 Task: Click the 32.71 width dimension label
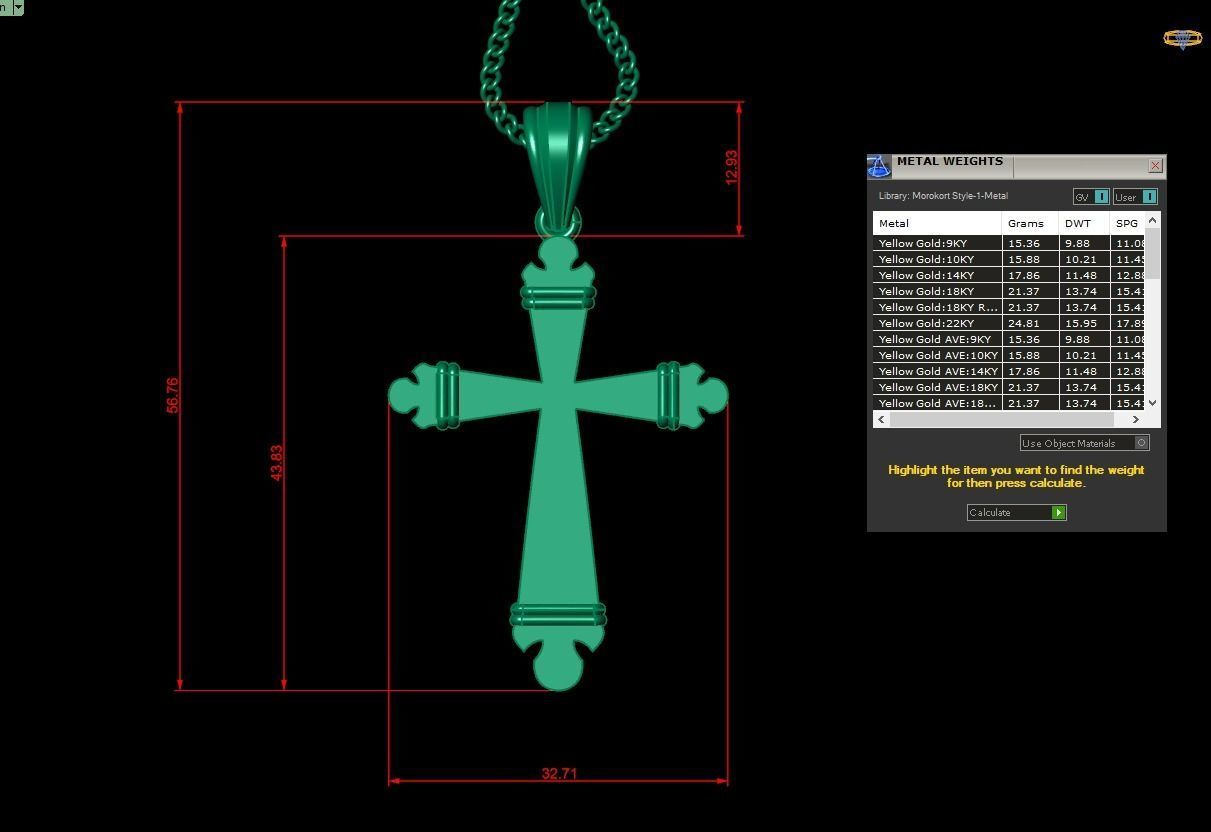pos(559,773)
